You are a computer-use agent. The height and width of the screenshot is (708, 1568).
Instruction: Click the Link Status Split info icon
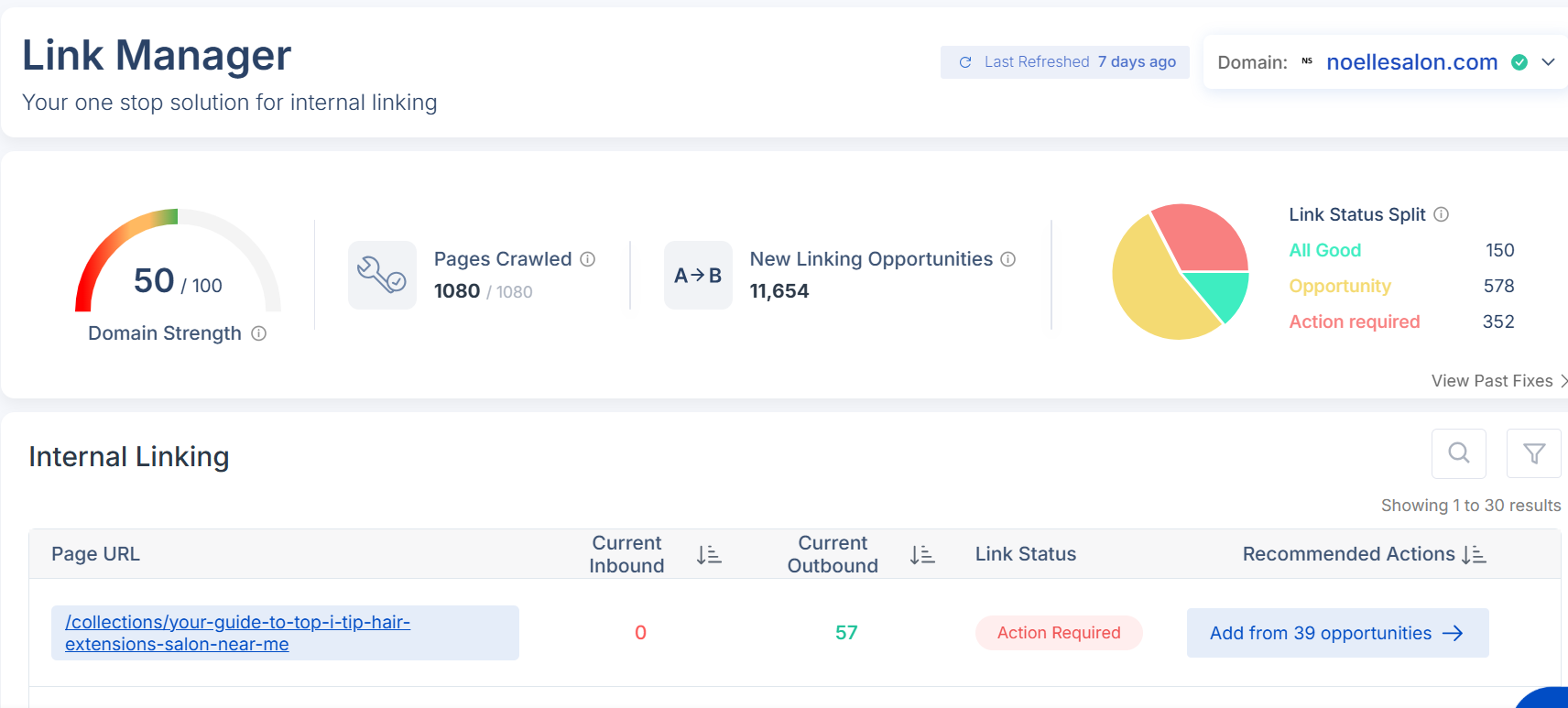click(1441, 214)
